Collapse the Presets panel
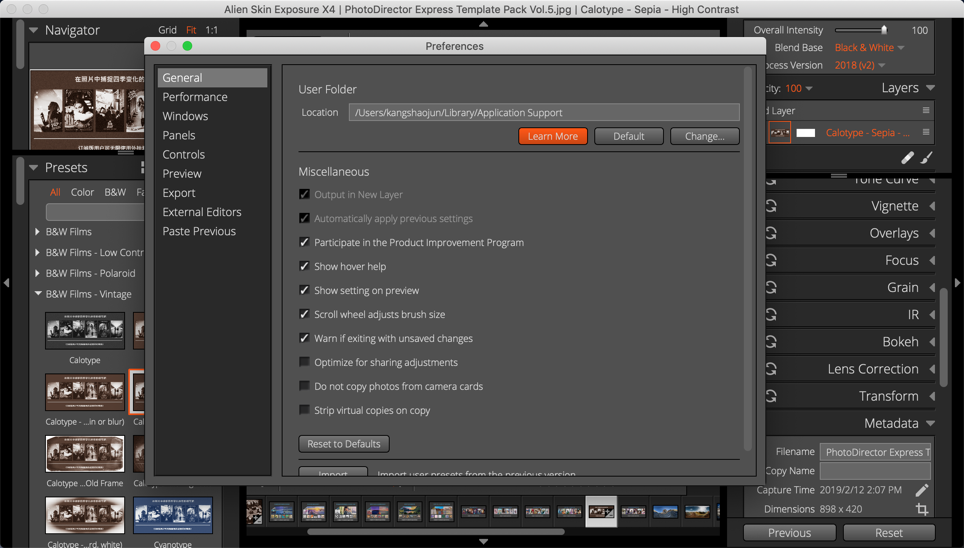This screenshot has height=548, width=964. [x=33, y=167]
